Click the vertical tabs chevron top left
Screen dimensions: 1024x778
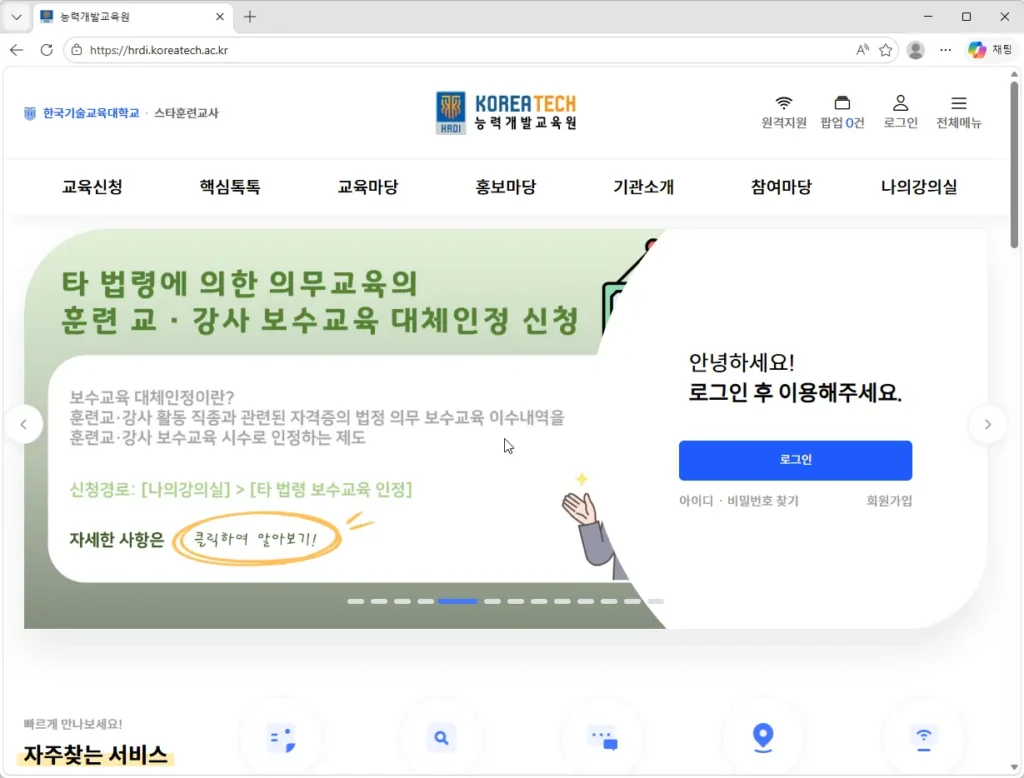[15, 16]
